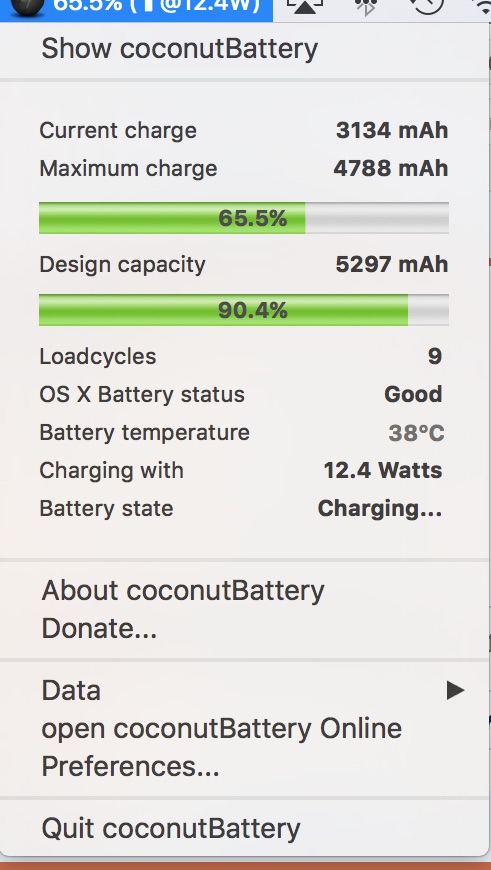
Task: Expand the Data submenu arrow
Action: click(x=455, y=690)
